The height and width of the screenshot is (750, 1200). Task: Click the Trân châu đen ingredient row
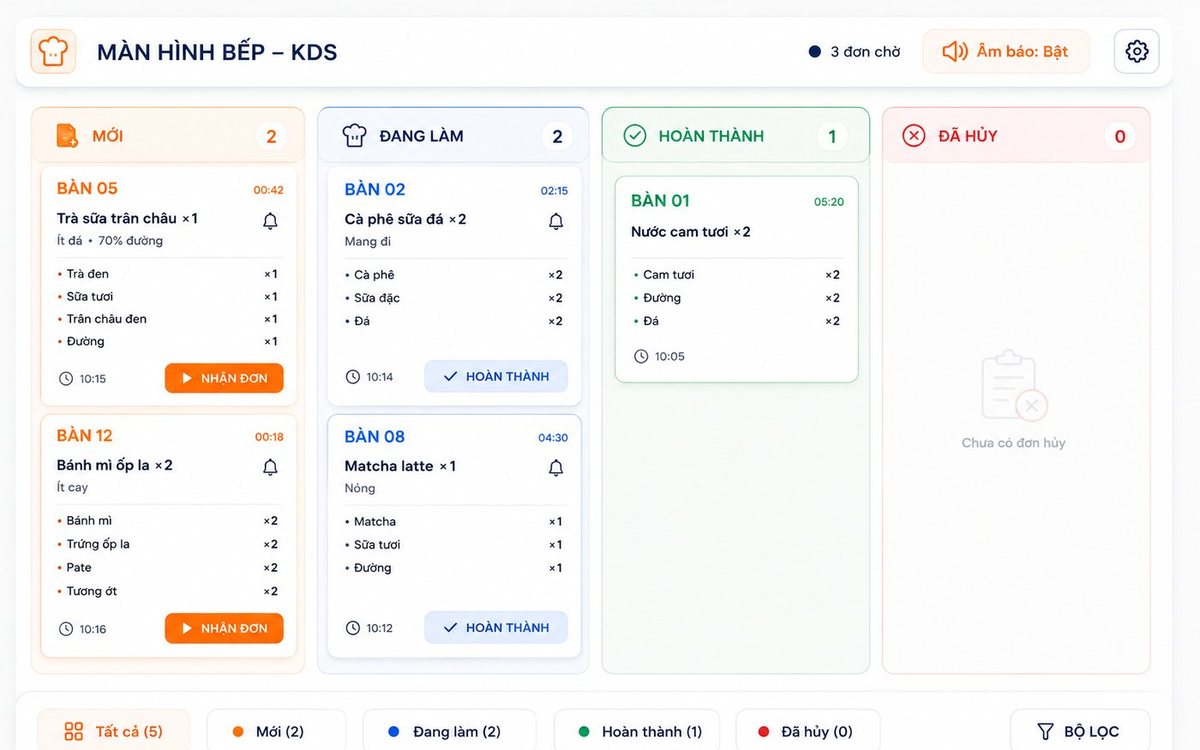pyautogui.click(x=167, y=319)
